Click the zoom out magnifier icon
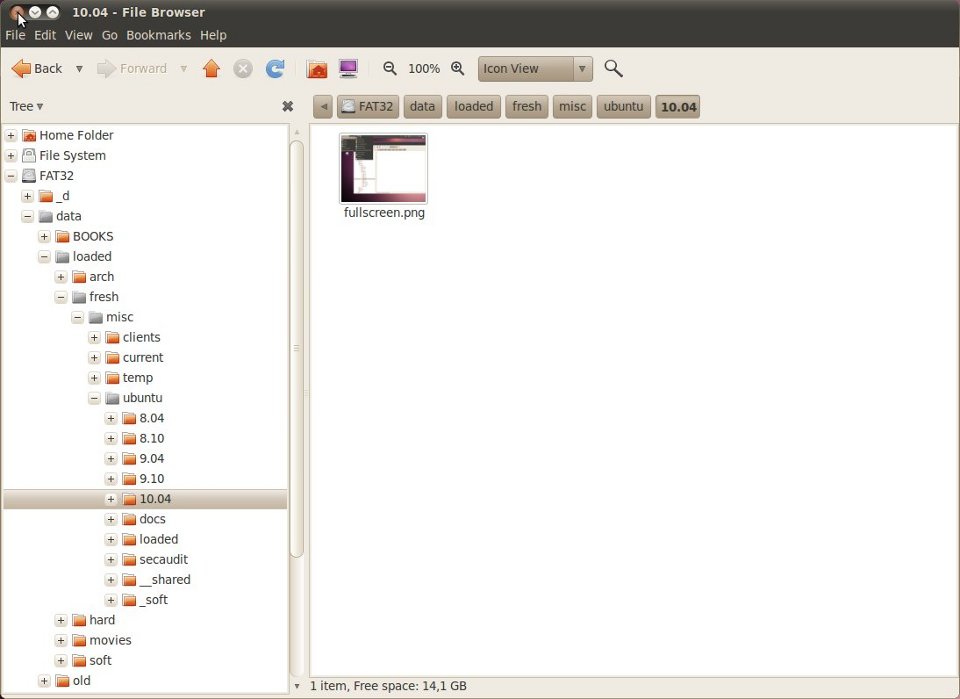 point(390,69)
